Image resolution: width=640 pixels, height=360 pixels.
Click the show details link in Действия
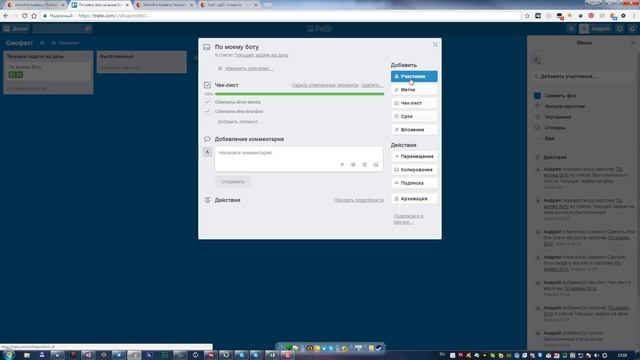pos(359,200)
